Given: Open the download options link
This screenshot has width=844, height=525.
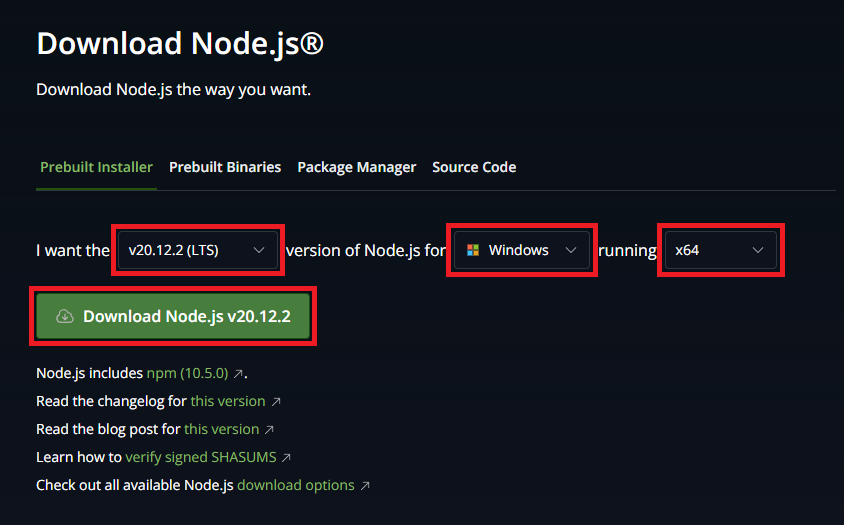Looking at the screenshot, I should pos(296,485).
